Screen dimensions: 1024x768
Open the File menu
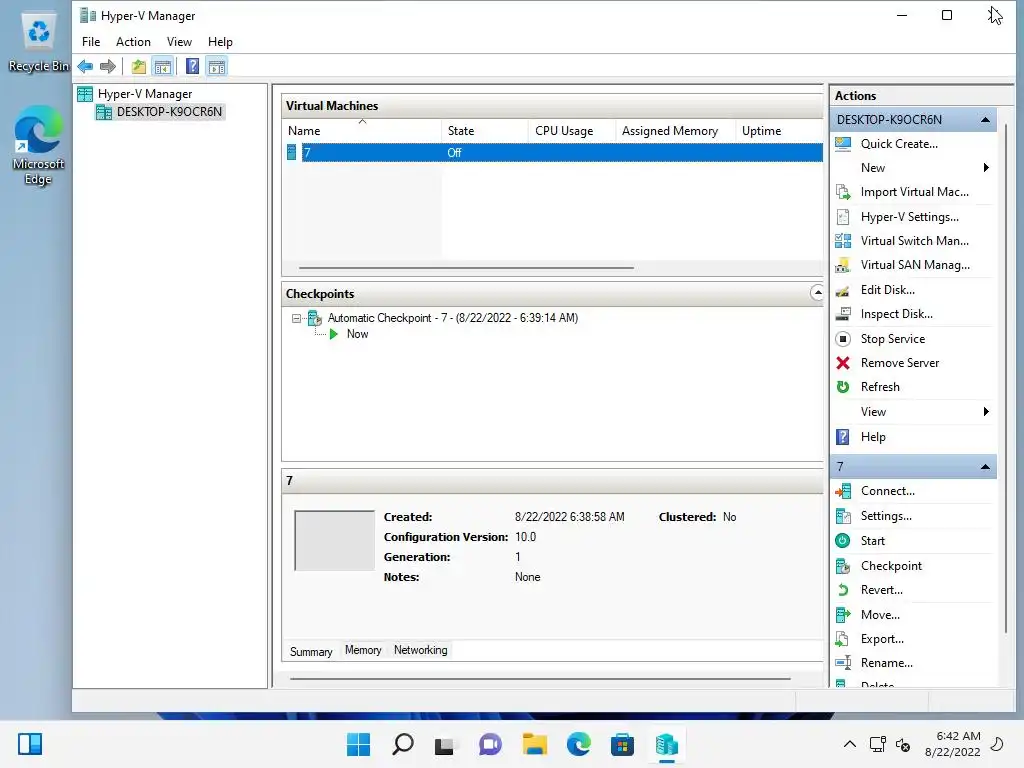tap(91, 42)
